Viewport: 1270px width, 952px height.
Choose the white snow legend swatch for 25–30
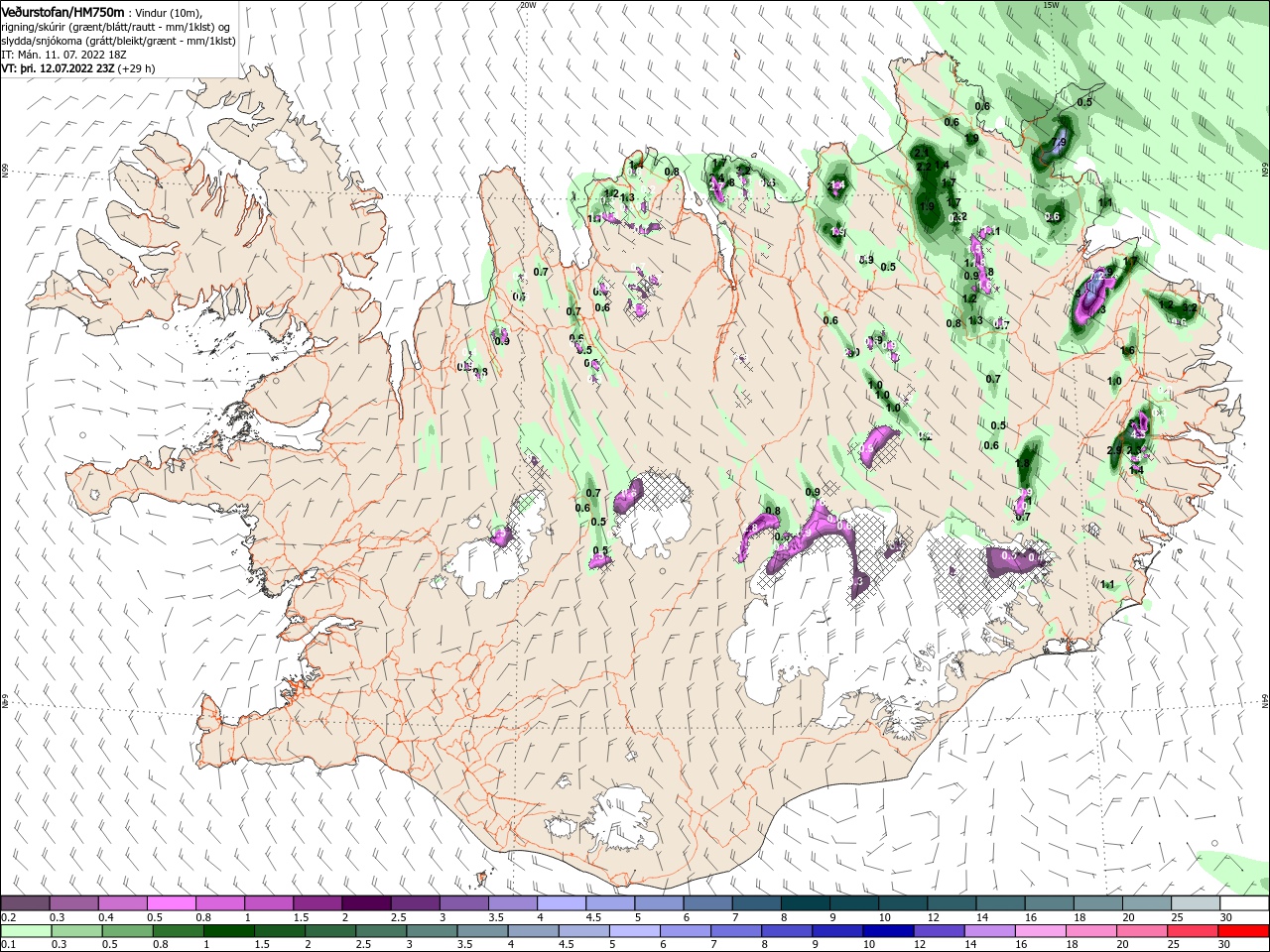pyautogui.click(x=1197, y=903)
